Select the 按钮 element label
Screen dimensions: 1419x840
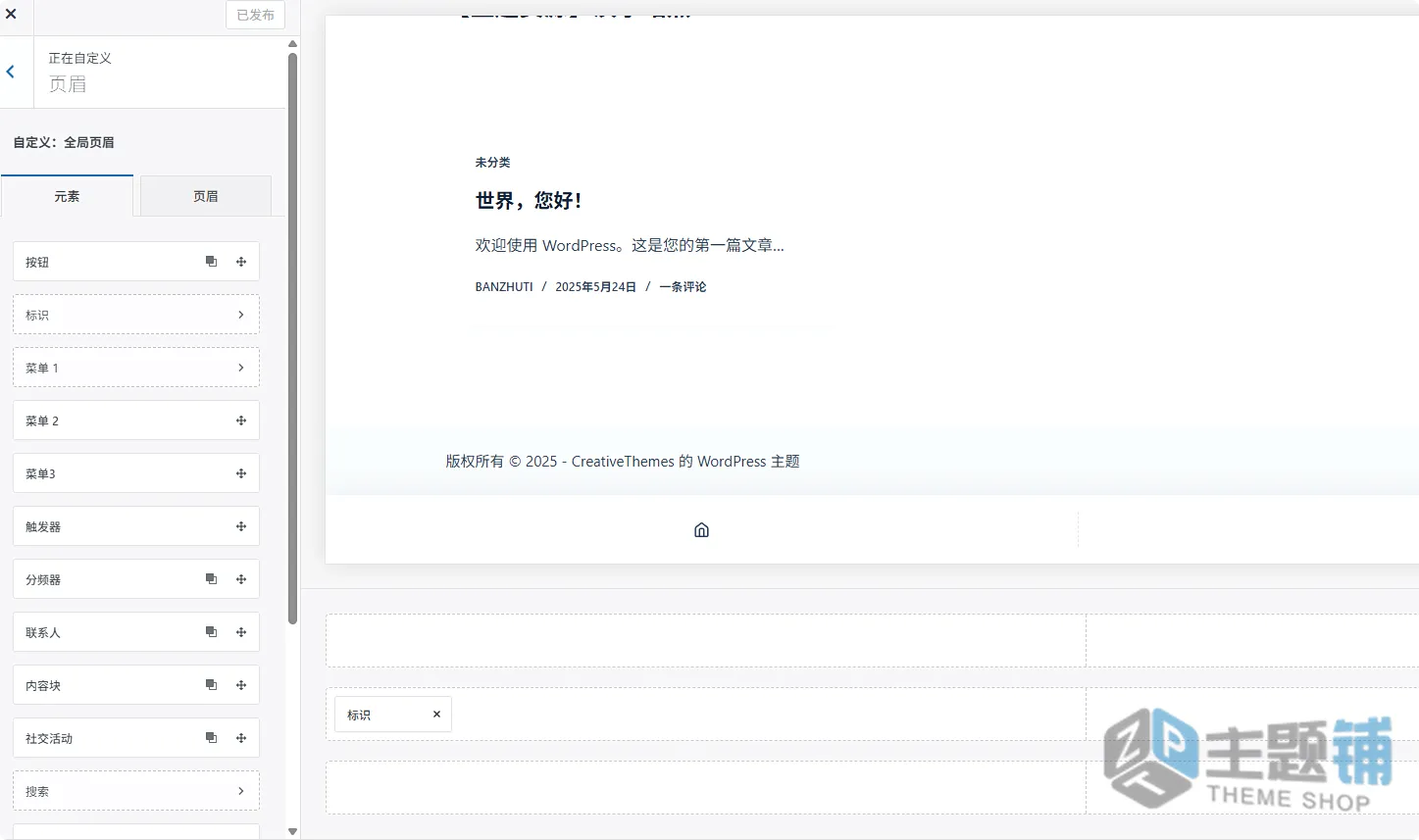click(37, 262)
